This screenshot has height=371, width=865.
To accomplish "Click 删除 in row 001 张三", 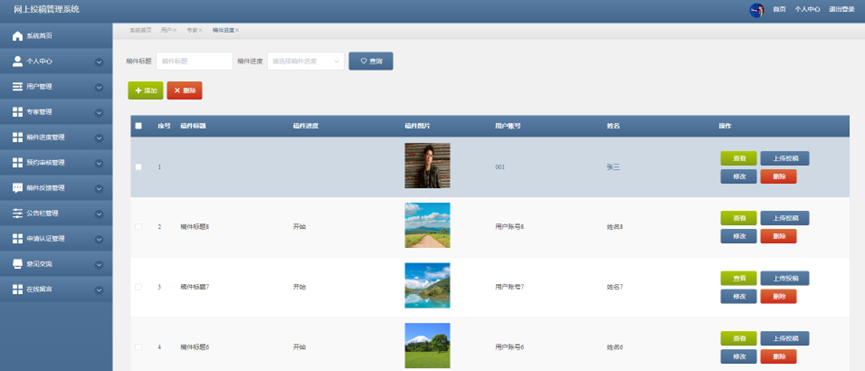I will click(778, 176).
